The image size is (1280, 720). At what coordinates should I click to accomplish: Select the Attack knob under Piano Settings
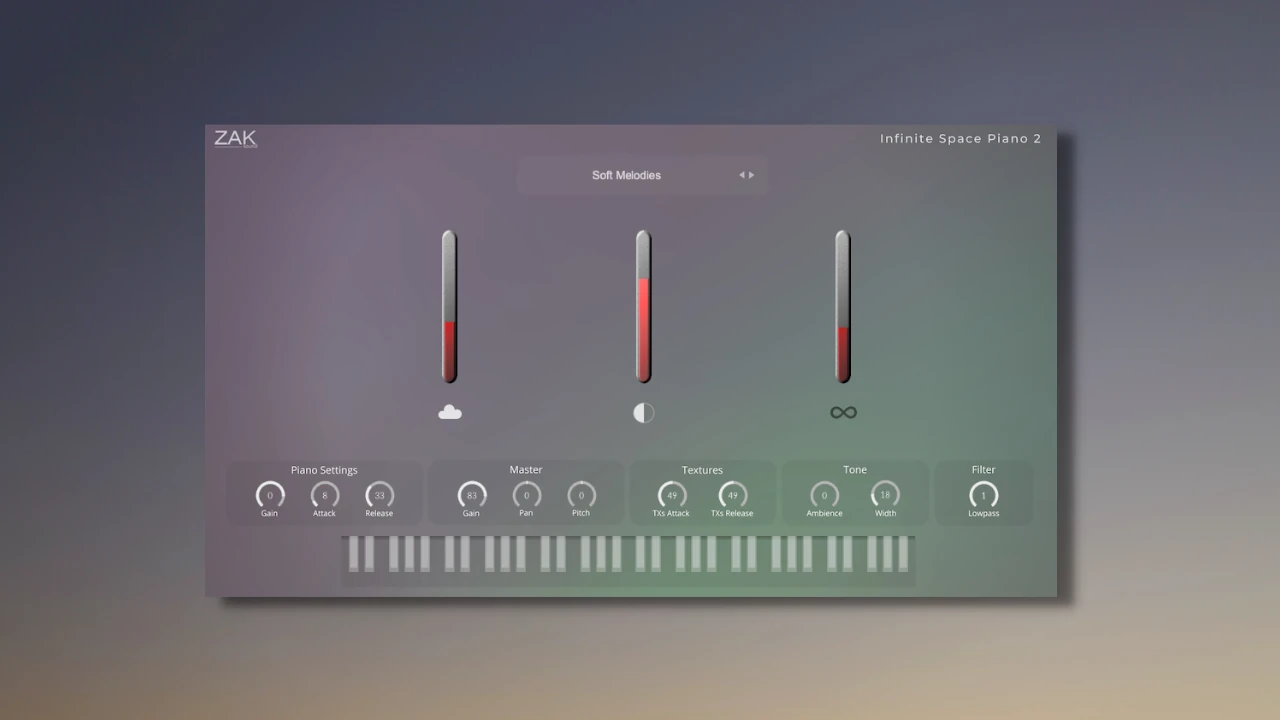pos(324,495)
